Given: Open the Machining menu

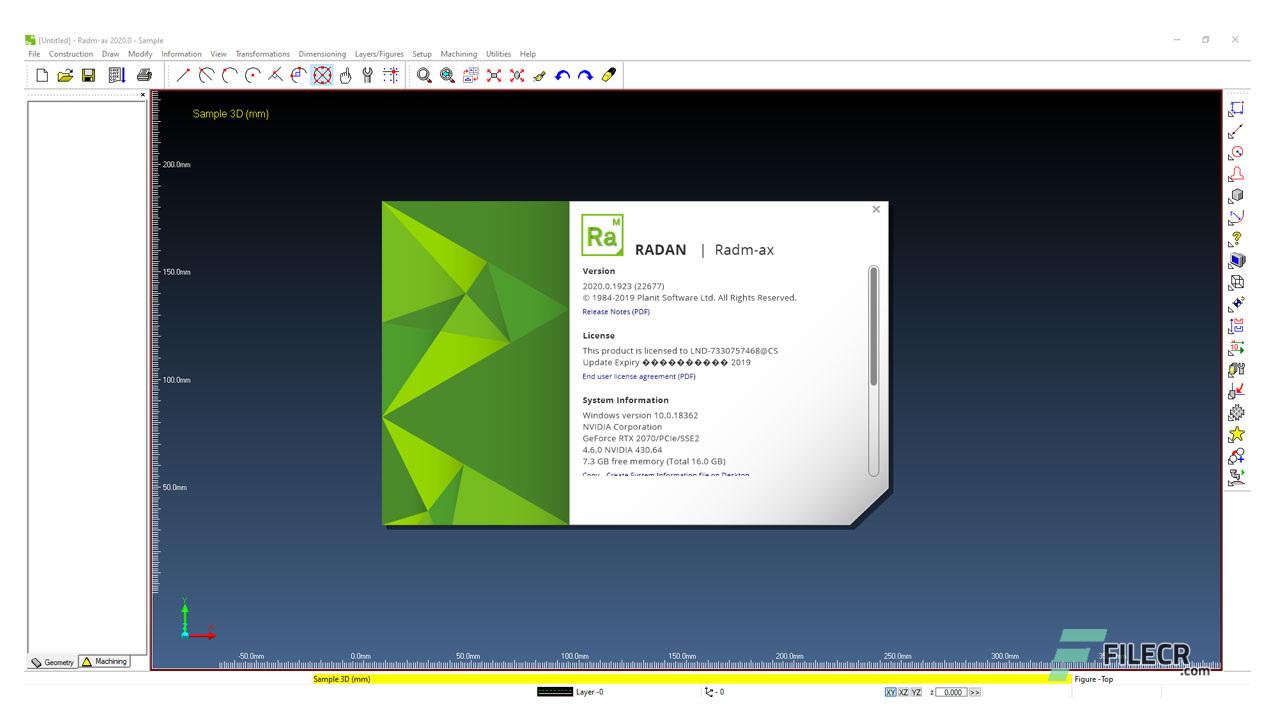Looking at the screenshot, I should click(459, 54).
